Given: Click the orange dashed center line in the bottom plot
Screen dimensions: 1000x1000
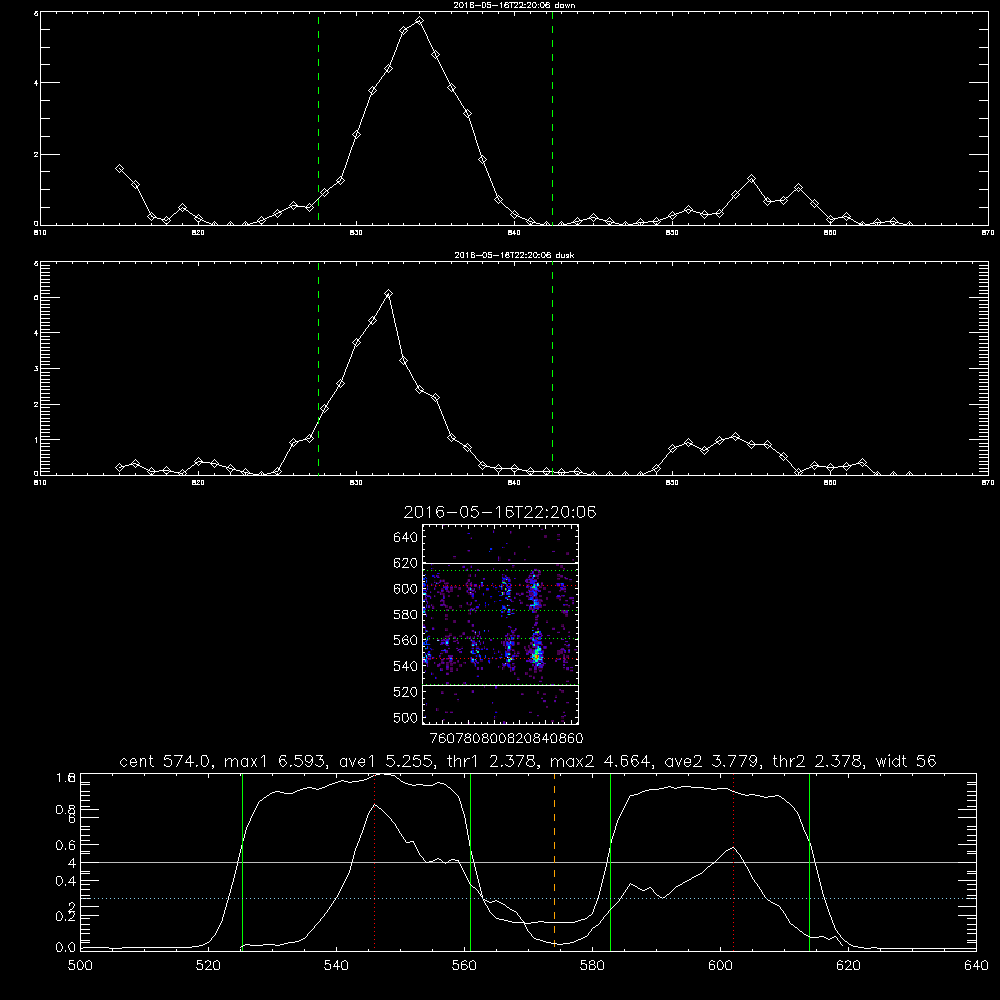Looking at the screenshot, I should coord(554,861).
